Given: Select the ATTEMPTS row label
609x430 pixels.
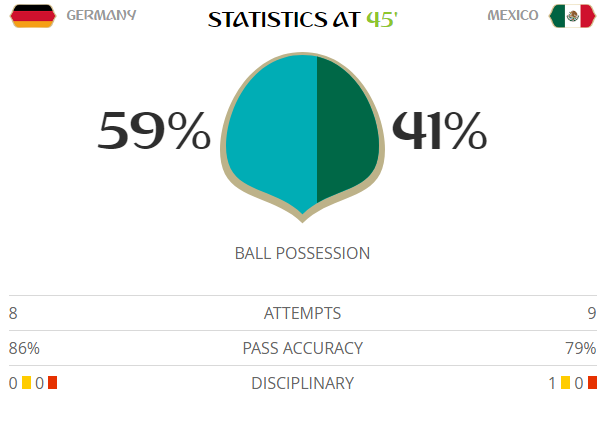Looking at the screenshot, I should (x=302, y=313).
